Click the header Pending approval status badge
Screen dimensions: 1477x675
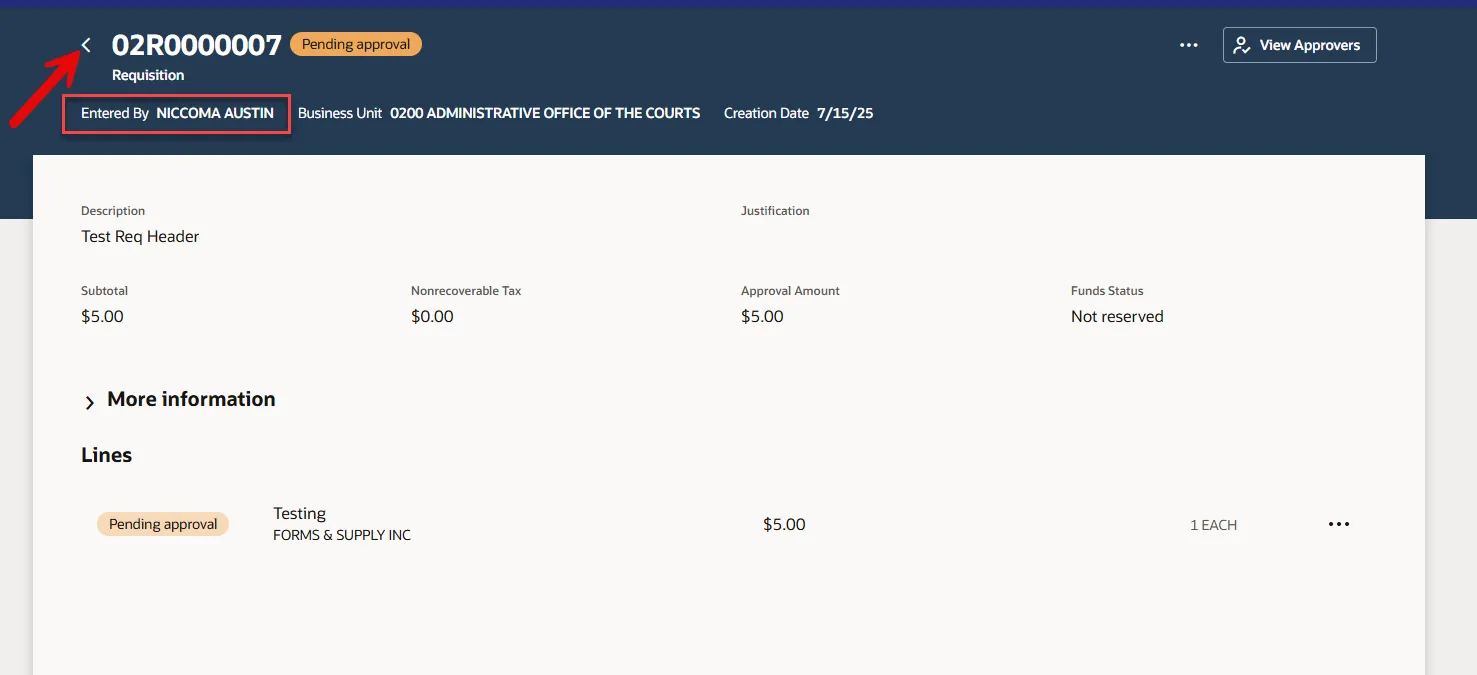pos(356,44)
